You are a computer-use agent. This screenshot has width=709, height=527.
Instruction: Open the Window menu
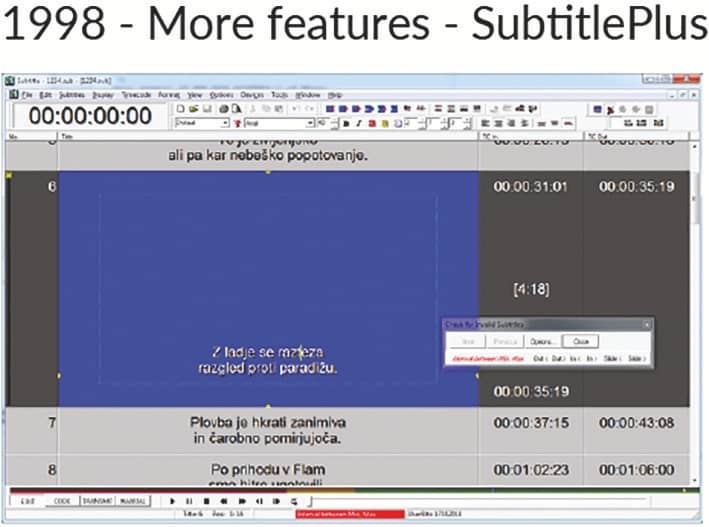[307, 95]
